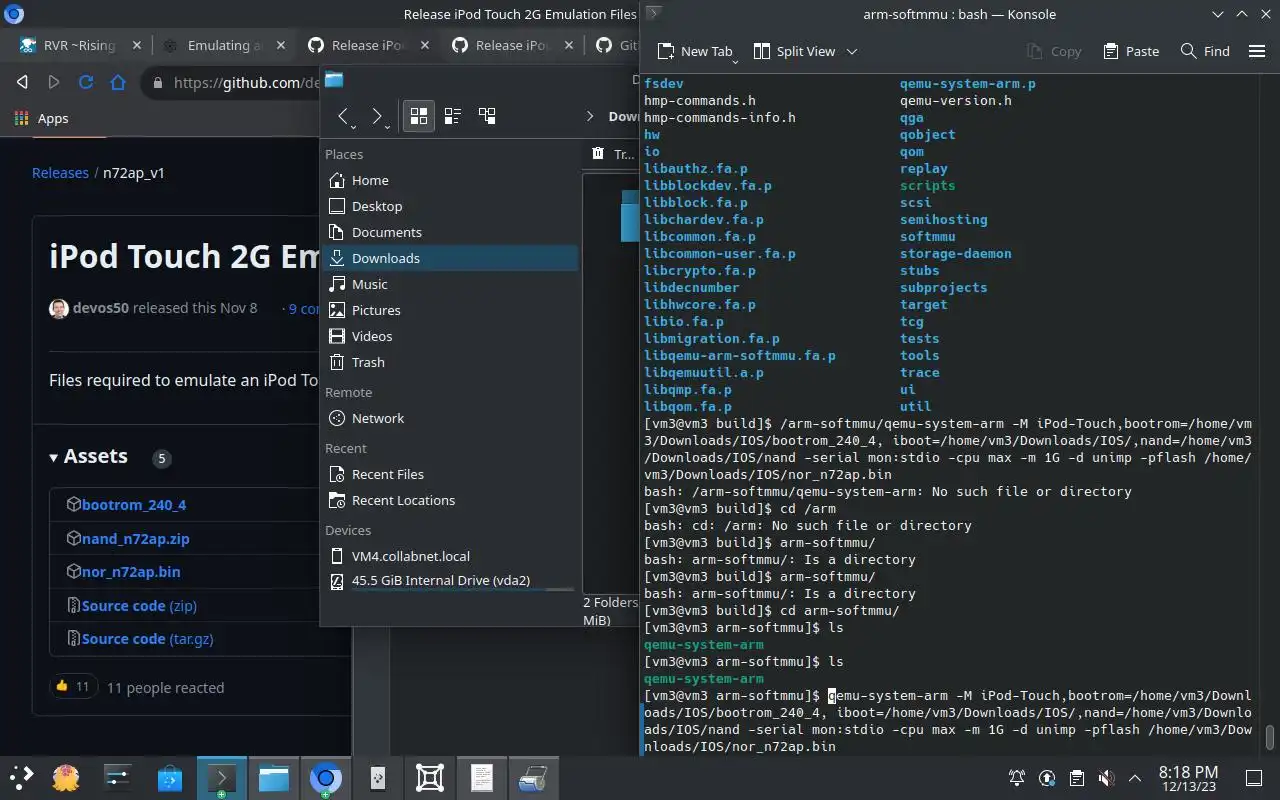The width and height of the screenshot is (1280, 800).
Task: Select VM4.collabnet.local device in Dolphin
Action: (x=450, y=556)
